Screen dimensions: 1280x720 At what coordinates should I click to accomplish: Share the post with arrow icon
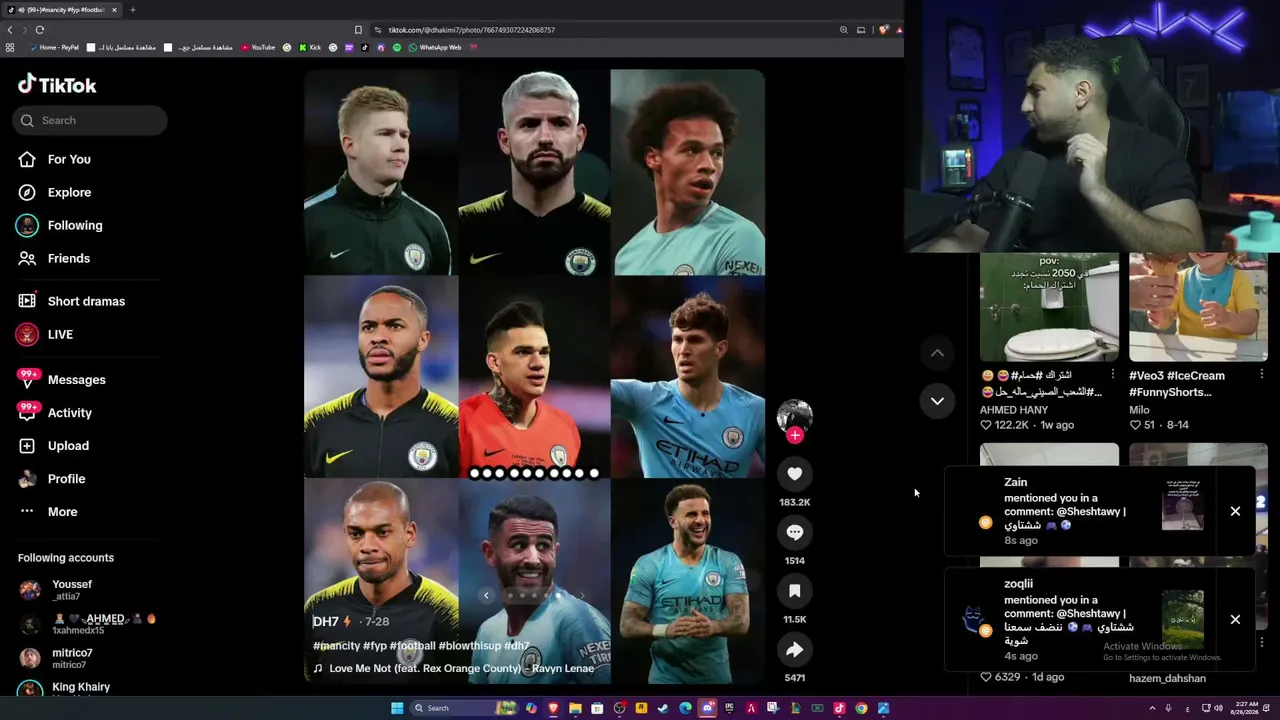(x=795, y=650)
